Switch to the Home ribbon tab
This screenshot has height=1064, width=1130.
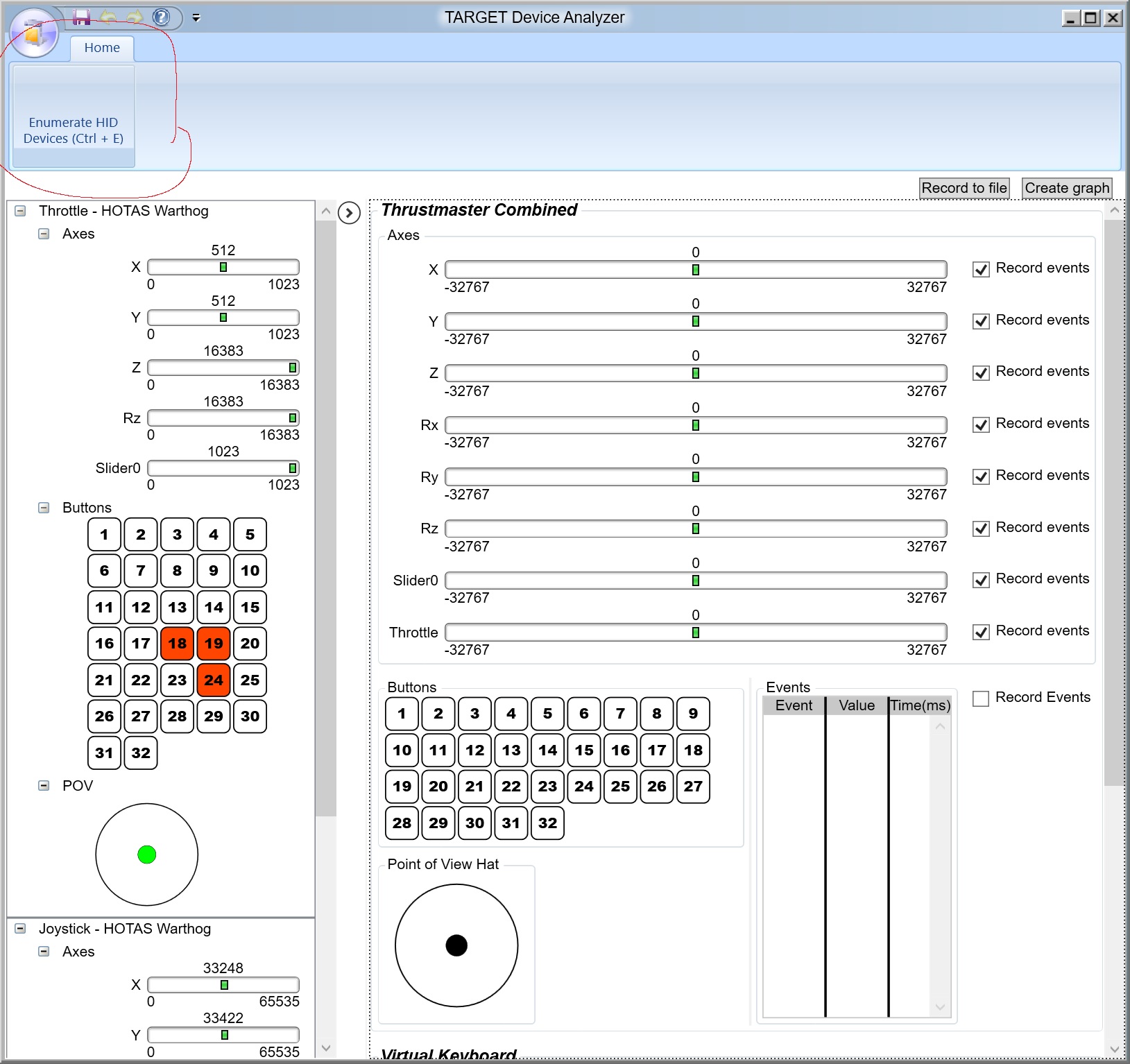102,48
